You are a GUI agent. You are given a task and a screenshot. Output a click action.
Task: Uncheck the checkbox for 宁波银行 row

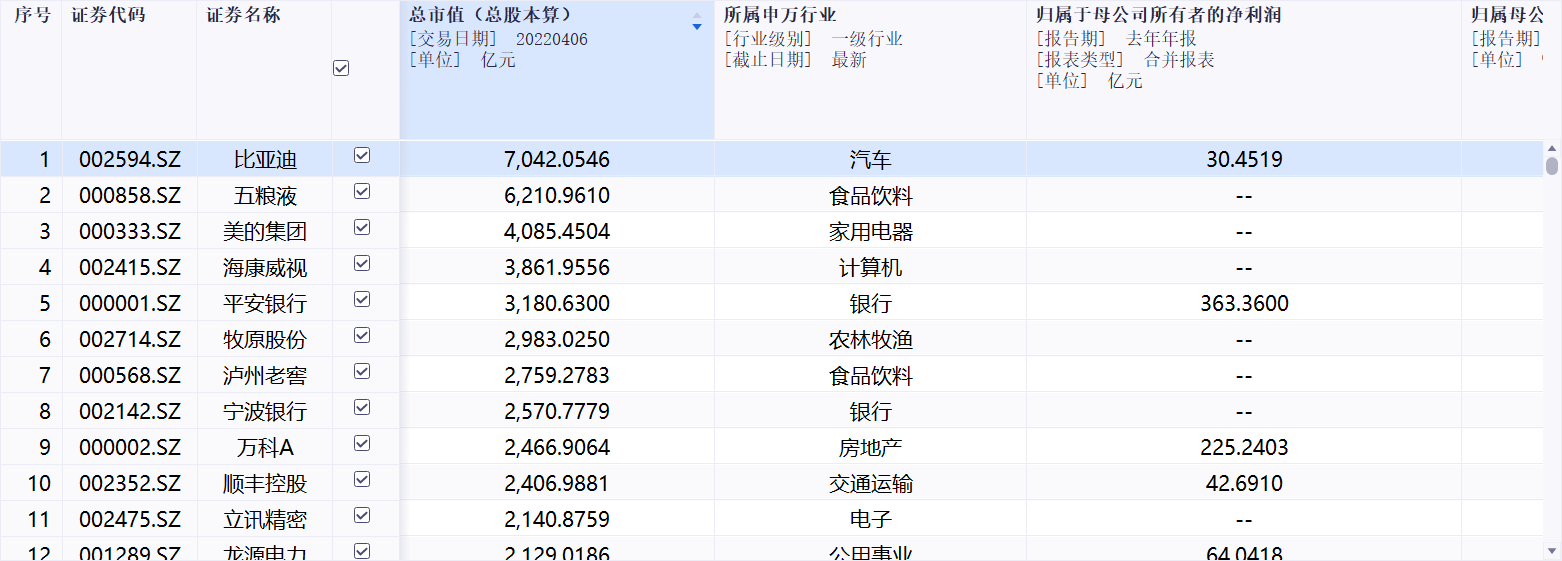click(x=362, y=407)
